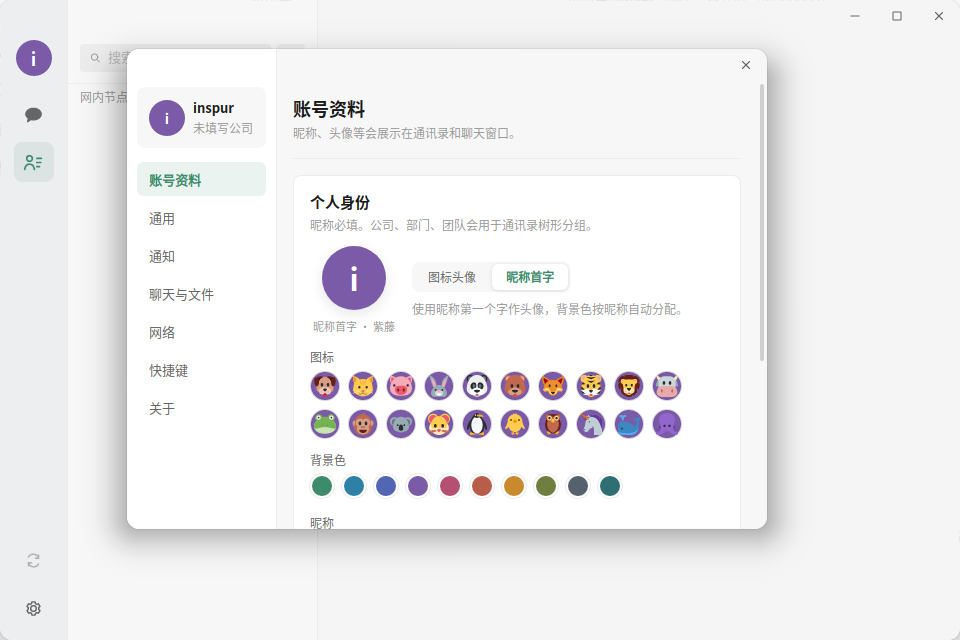Screen dimensions: 960x640
Task: Switch to the 昵称首字 avatar mode
Action: 530,277
